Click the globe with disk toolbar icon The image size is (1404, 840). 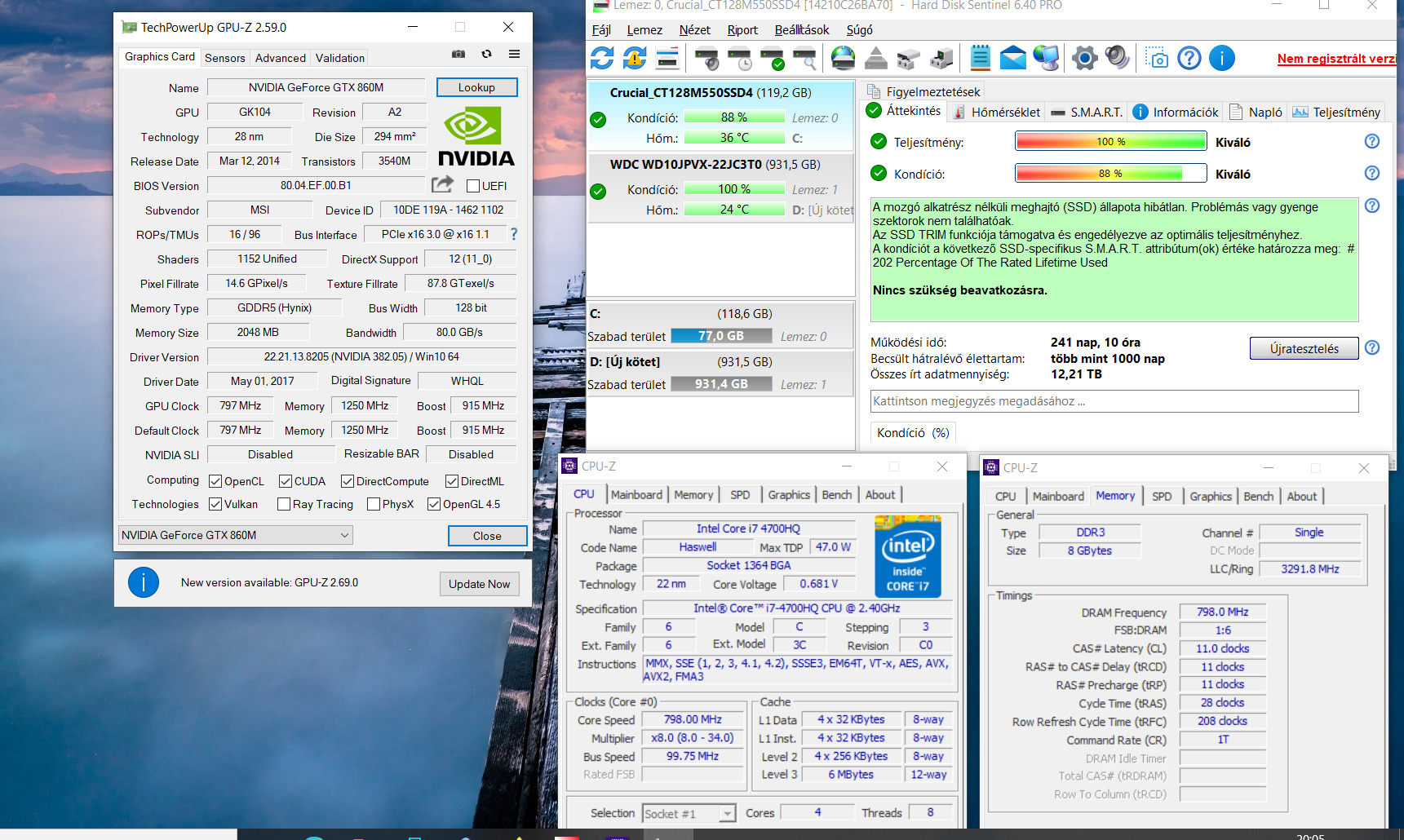pos(844,59)
